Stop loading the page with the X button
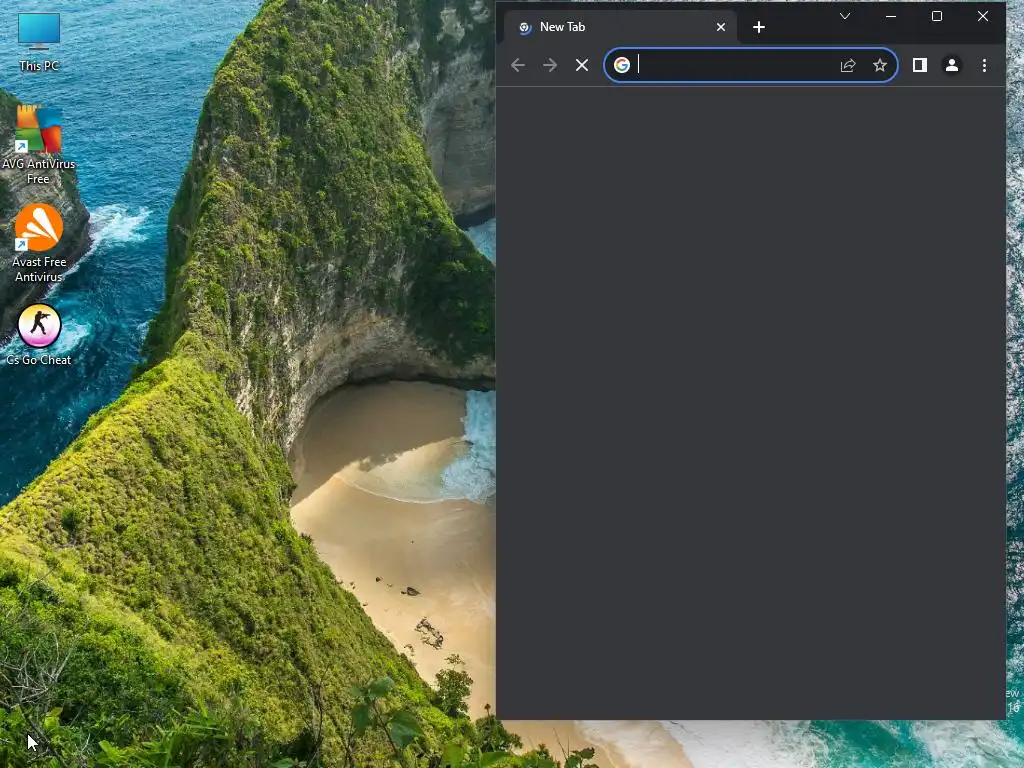The height and width of the screenshot is (768, 1024). (582, 65)
